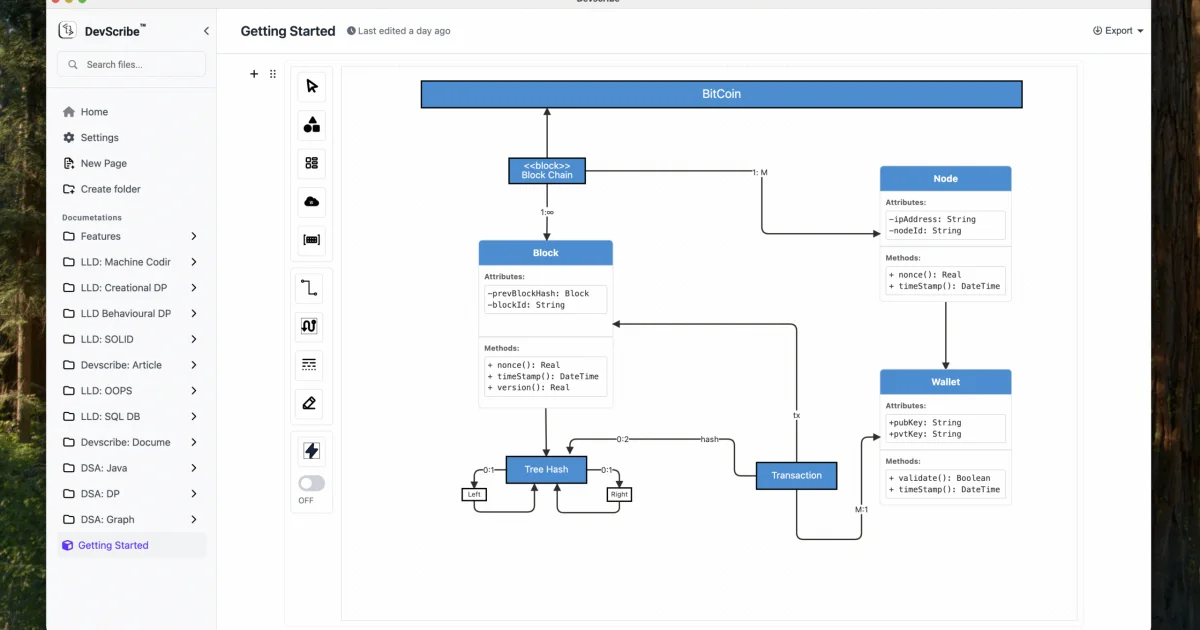Select the Transaction node
1200x630 pixels.
(x=796, y=475)
